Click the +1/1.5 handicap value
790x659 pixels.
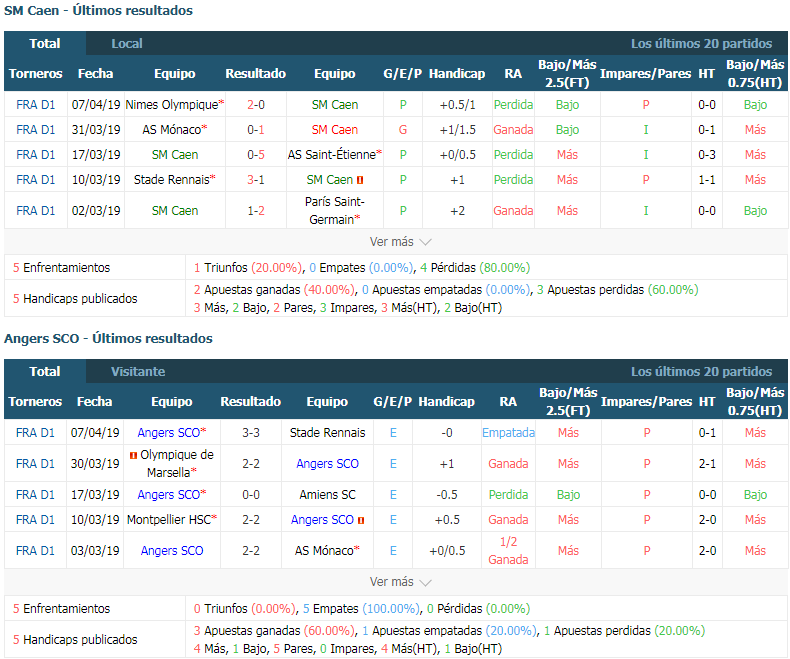(x=457, y=130)
